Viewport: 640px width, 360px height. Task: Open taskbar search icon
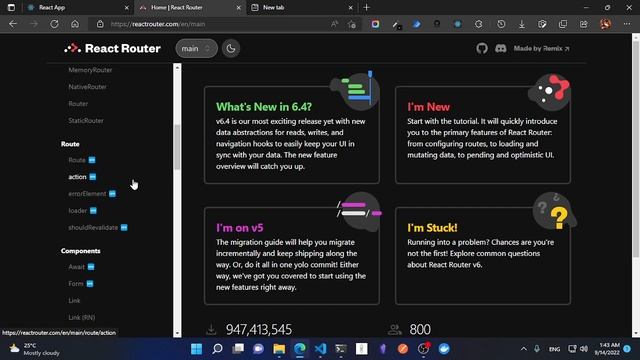(217, 349)
